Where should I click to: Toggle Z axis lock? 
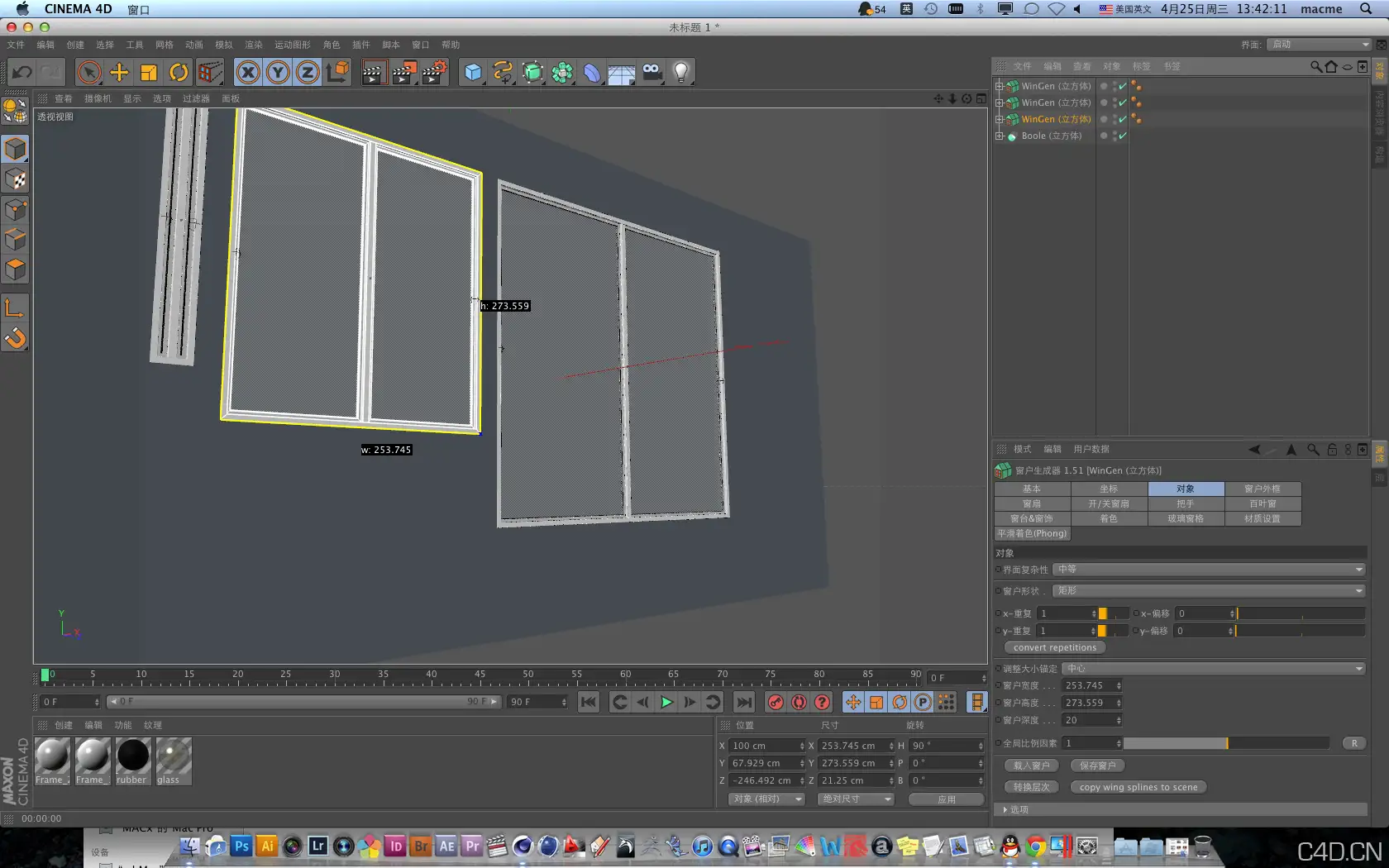coord(308,73)
